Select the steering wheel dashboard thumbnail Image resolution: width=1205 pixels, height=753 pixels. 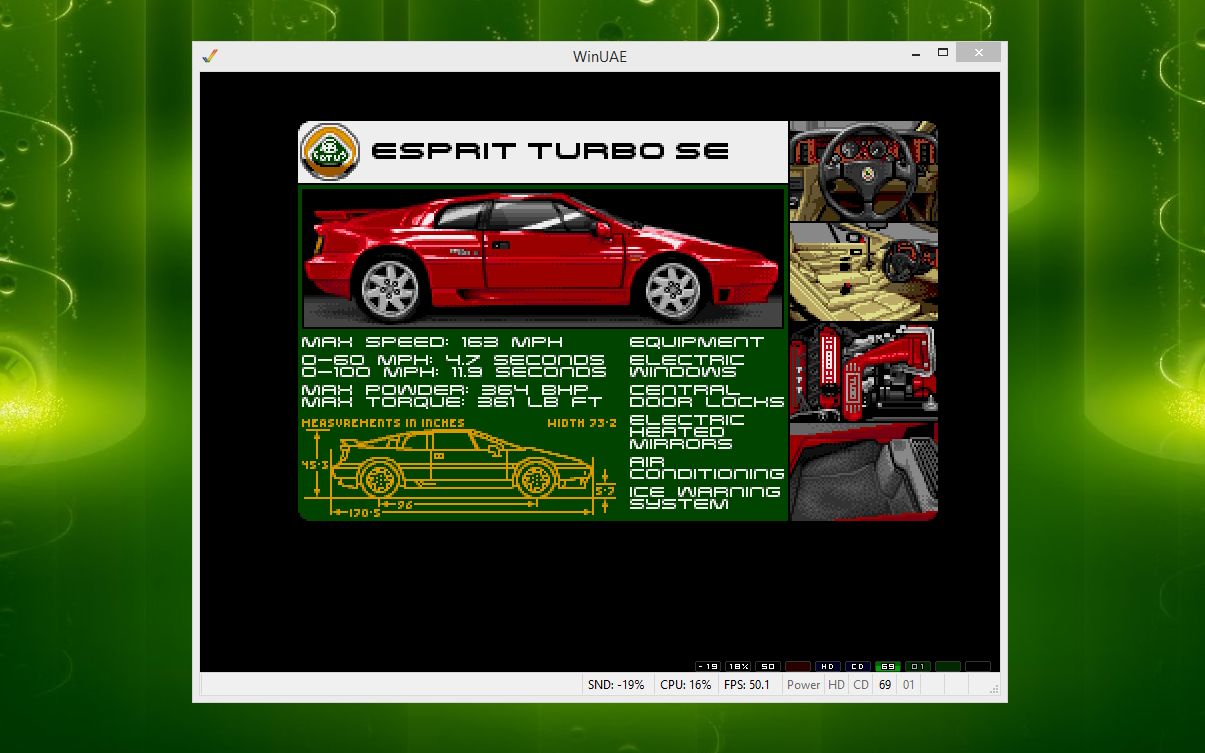[x=864, y=171]
